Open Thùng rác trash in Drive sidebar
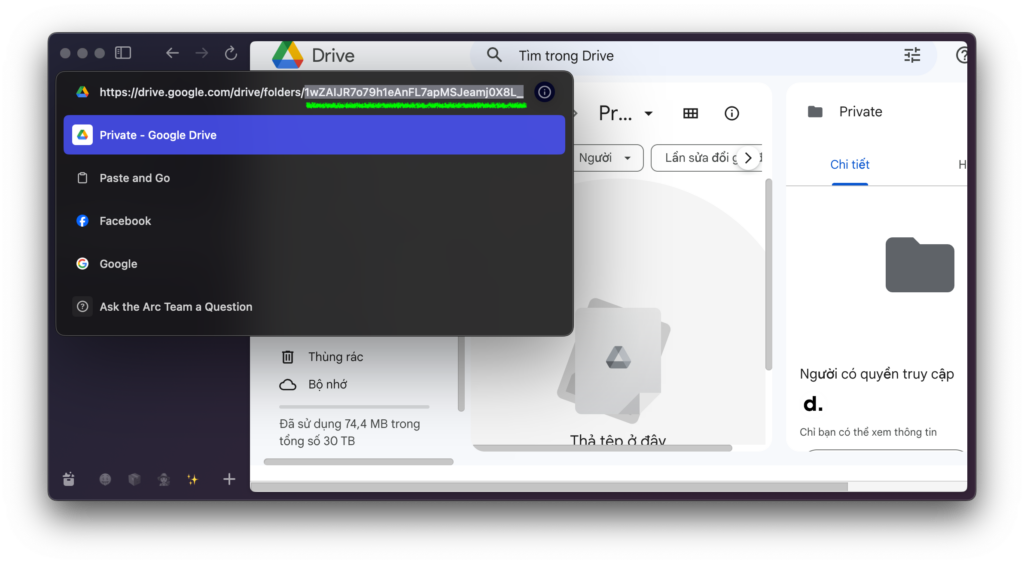 tap(334, 357)
